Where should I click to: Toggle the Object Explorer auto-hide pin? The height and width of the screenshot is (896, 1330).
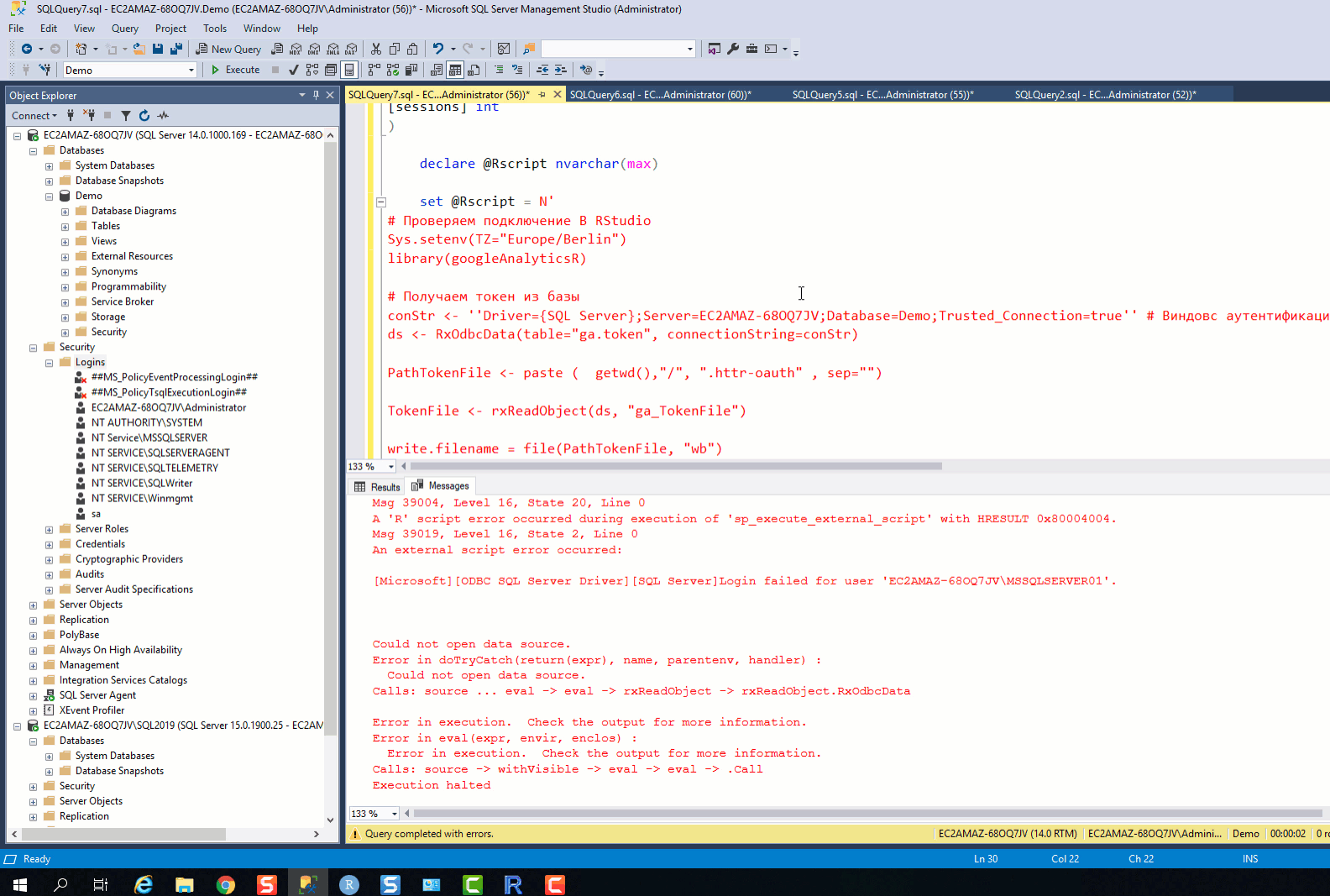coord(316,95)
